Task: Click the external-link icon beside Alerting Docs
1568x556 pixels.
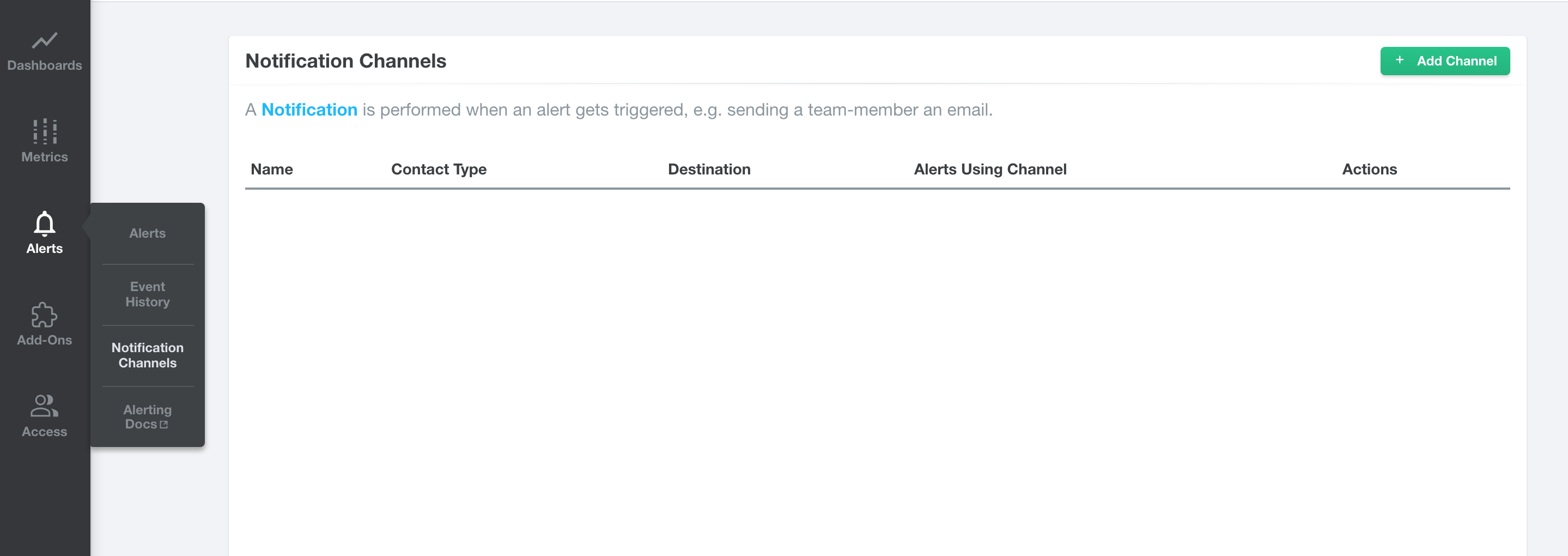Action: [164, 425]
